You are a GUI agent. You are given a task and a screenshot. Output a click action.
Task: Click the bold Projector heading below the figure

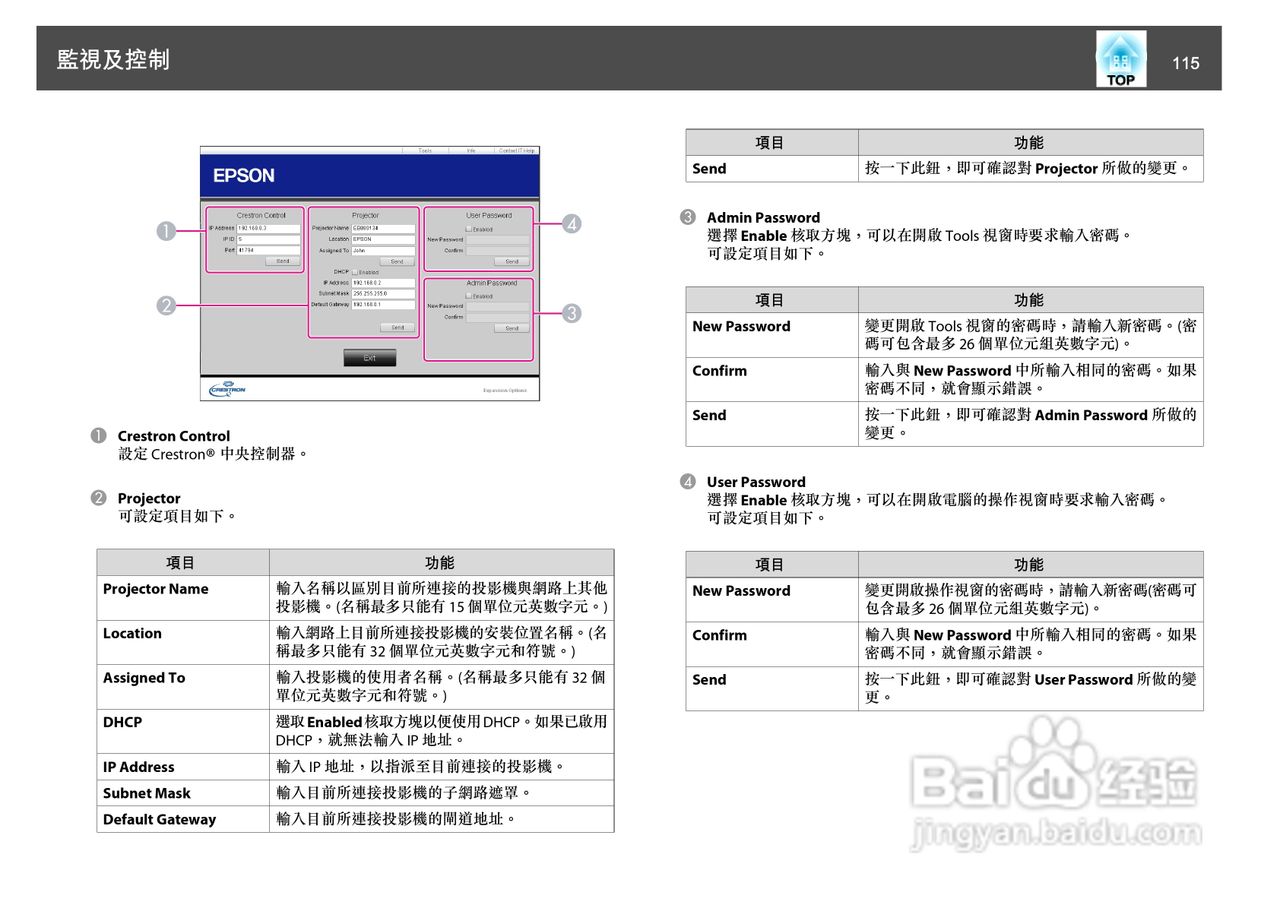pos(149,498)
